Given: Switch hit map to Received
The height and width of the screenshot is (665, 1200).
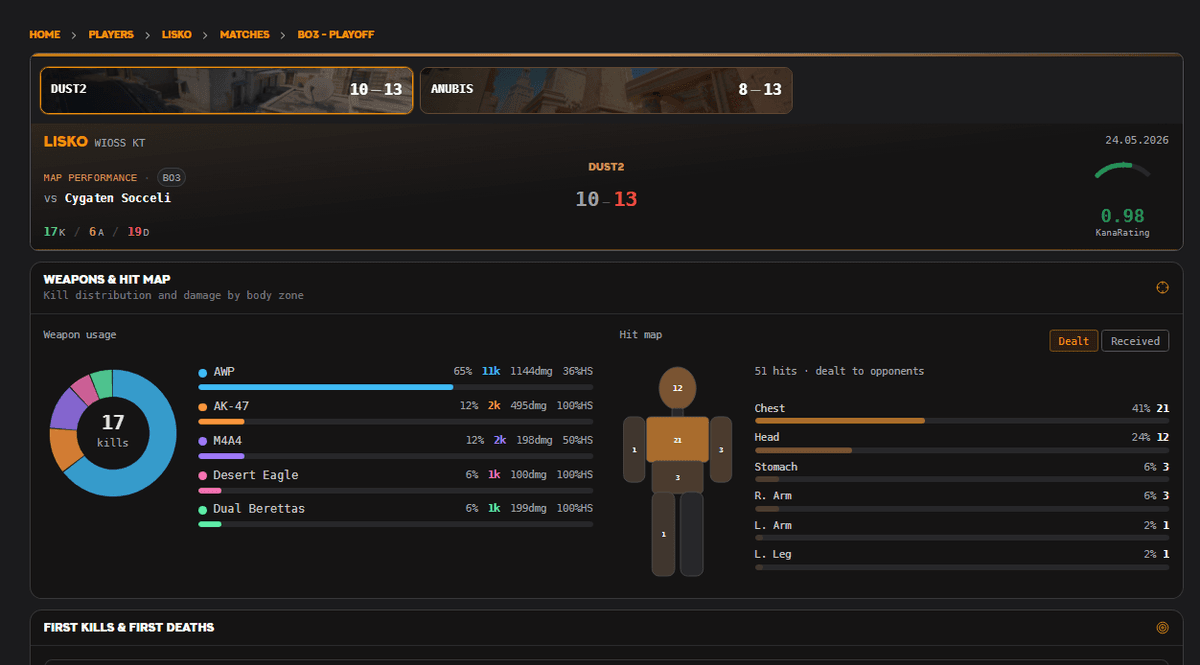Looking at the screenshot, I should 1135,341.
